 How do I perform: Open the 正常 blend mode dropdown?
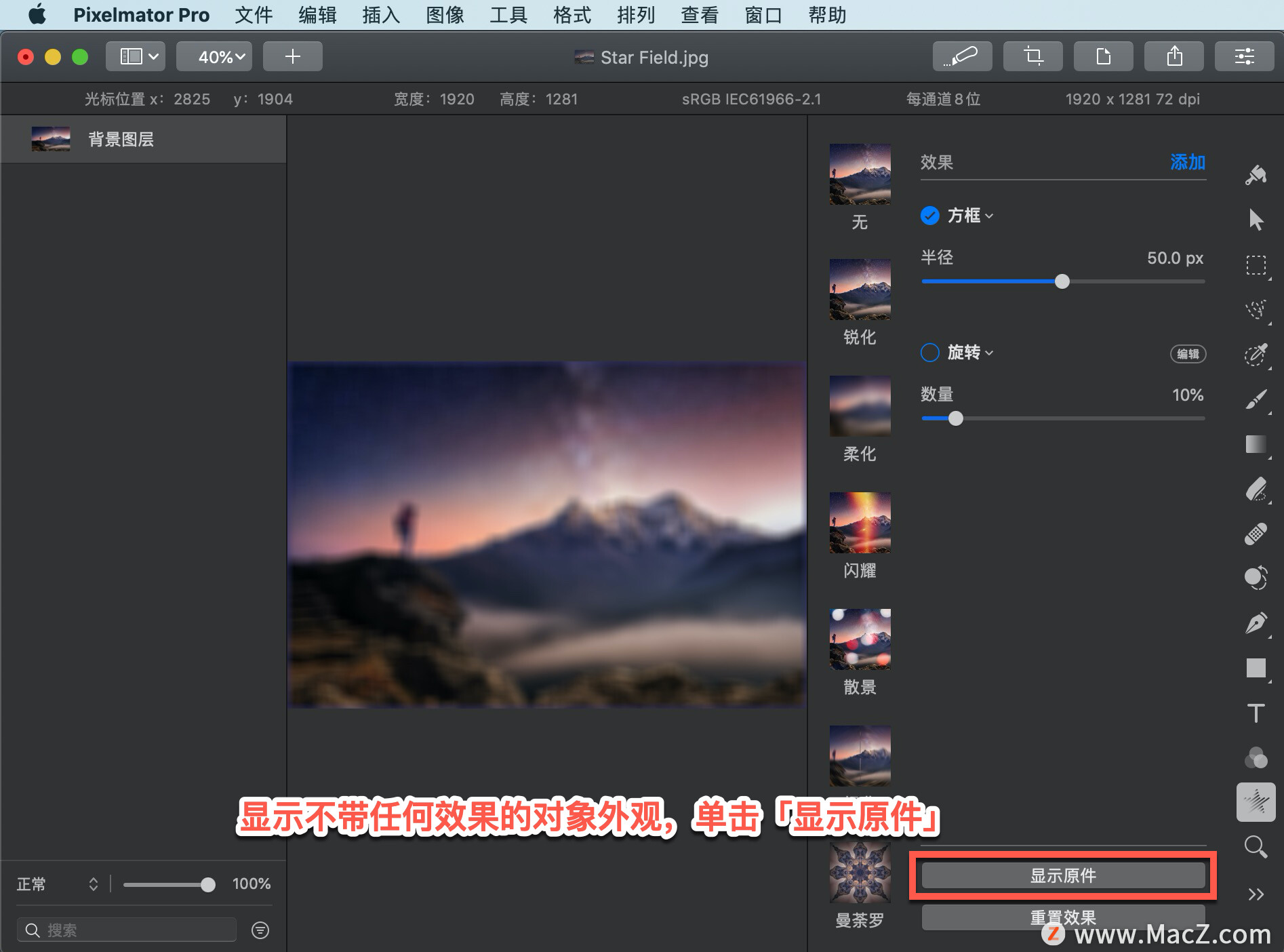tap(58, 884)
